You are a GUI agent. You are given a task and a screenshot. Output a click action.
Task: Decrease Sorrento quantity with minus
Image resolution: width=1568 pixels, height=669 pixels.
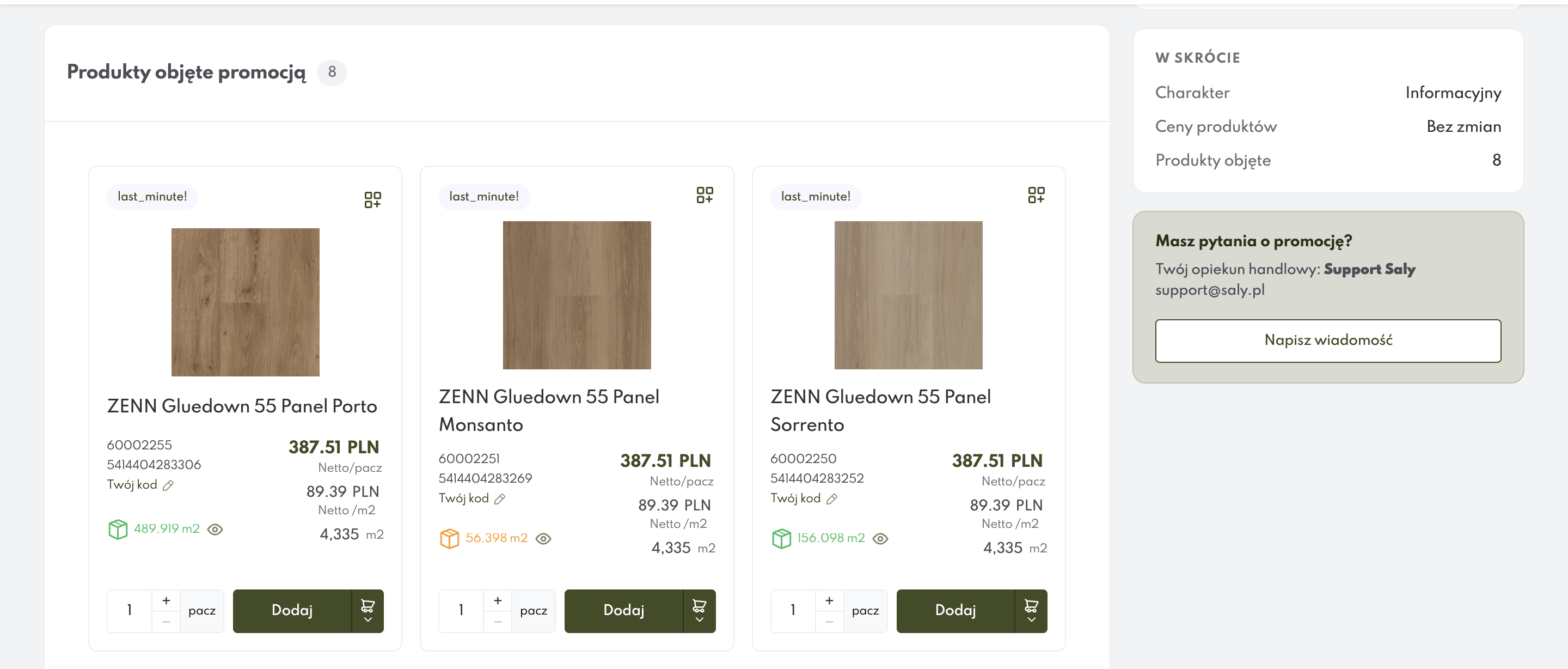coord(830,622)
